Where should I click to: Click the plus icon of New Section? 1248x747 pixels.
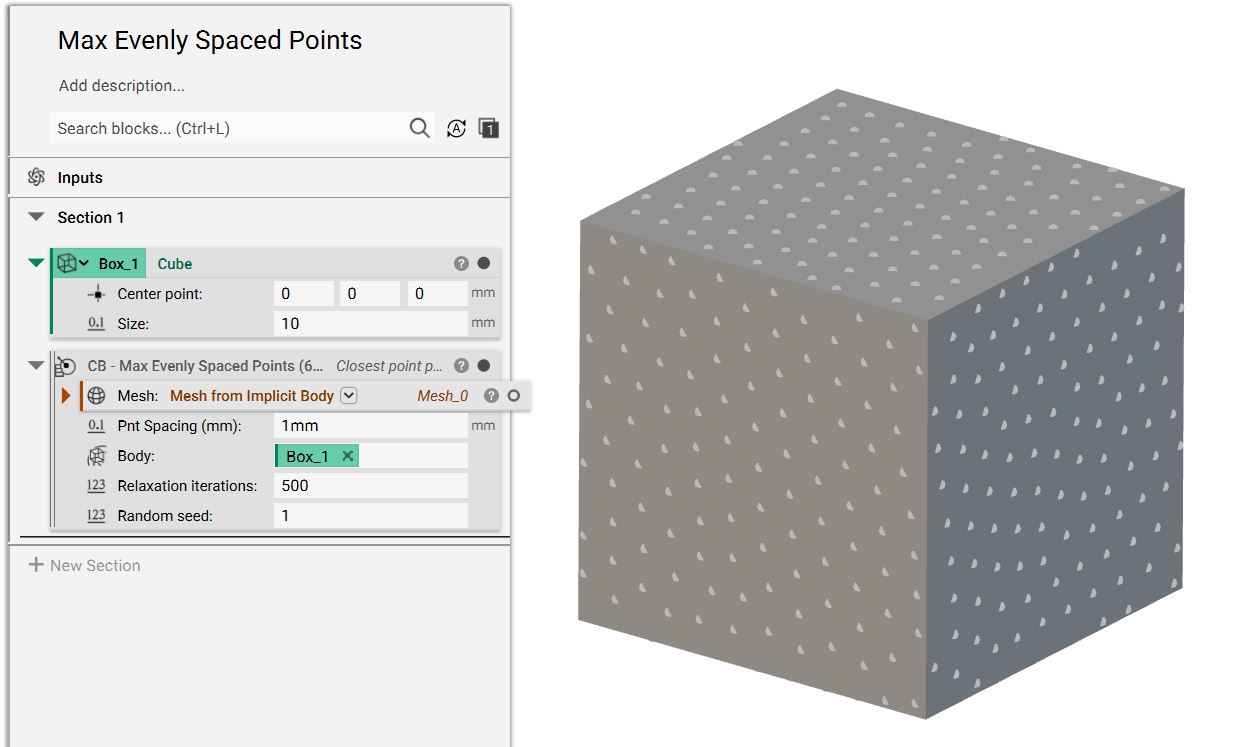36,565
